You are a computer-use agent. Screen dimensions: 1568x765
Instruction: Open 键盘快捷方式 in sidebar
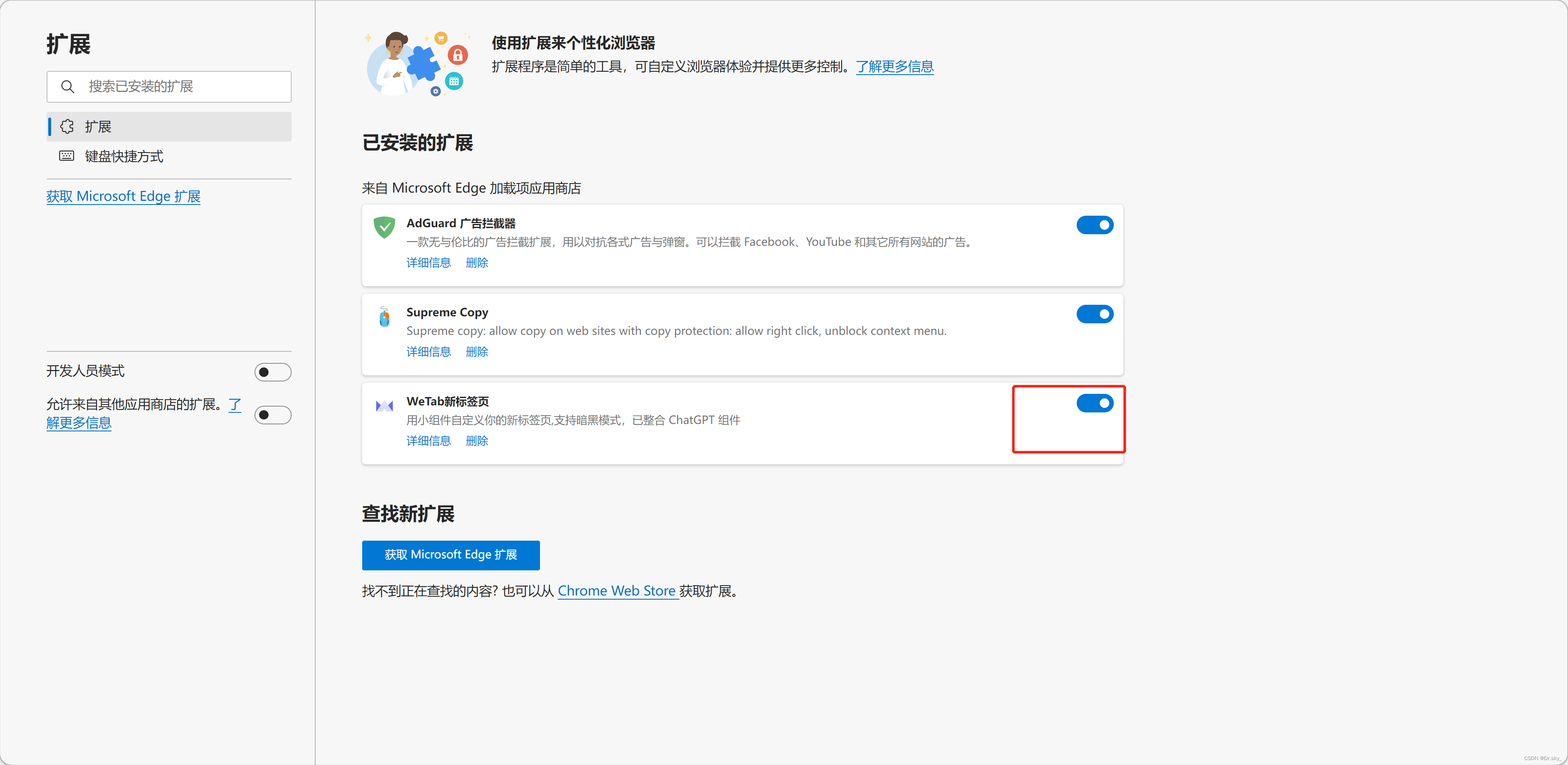click(x=169, y=156)
